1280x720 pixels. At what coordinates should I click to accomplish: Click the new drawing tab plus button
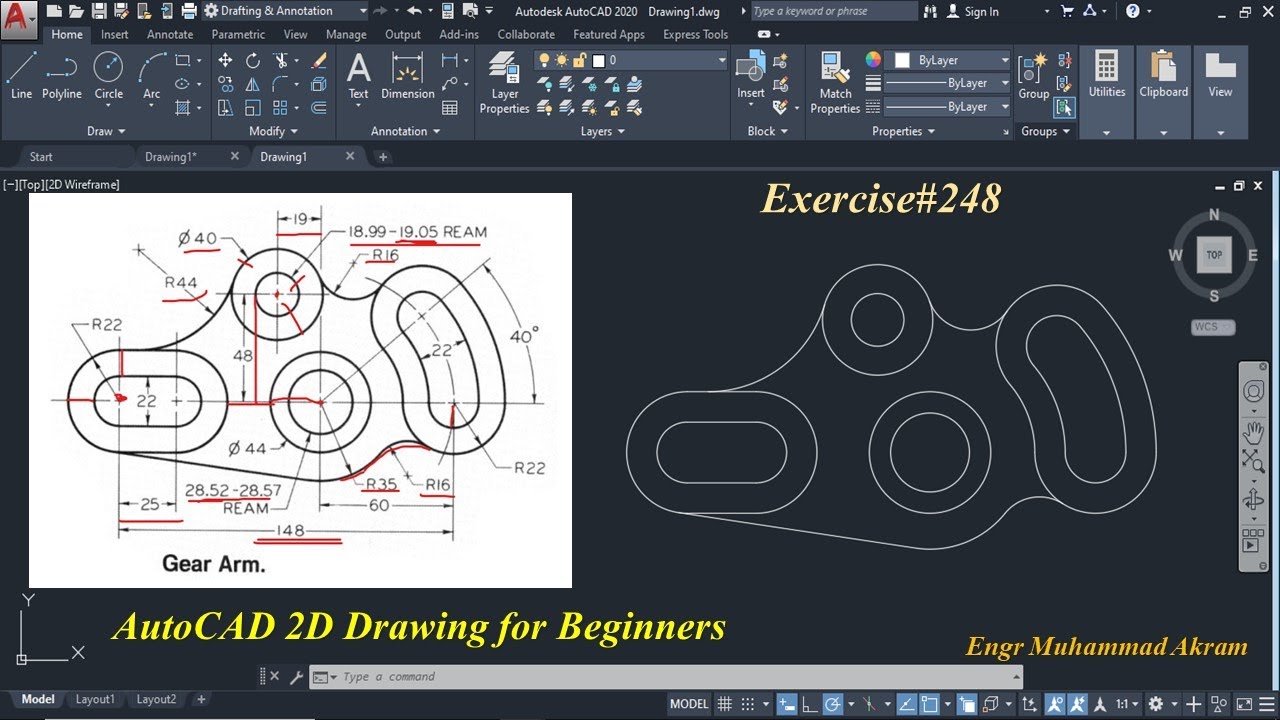coord(382,157)
